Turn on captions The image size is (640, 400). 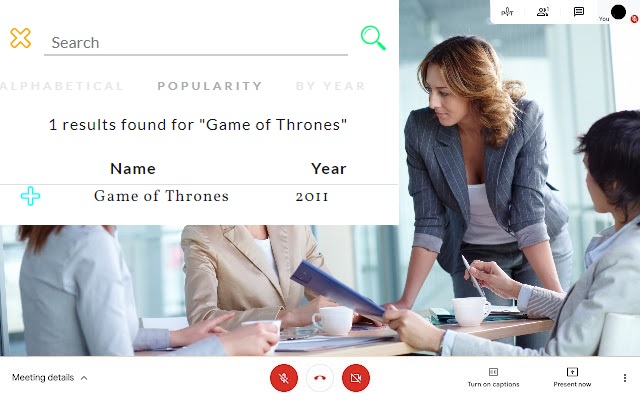click(493, 378)
